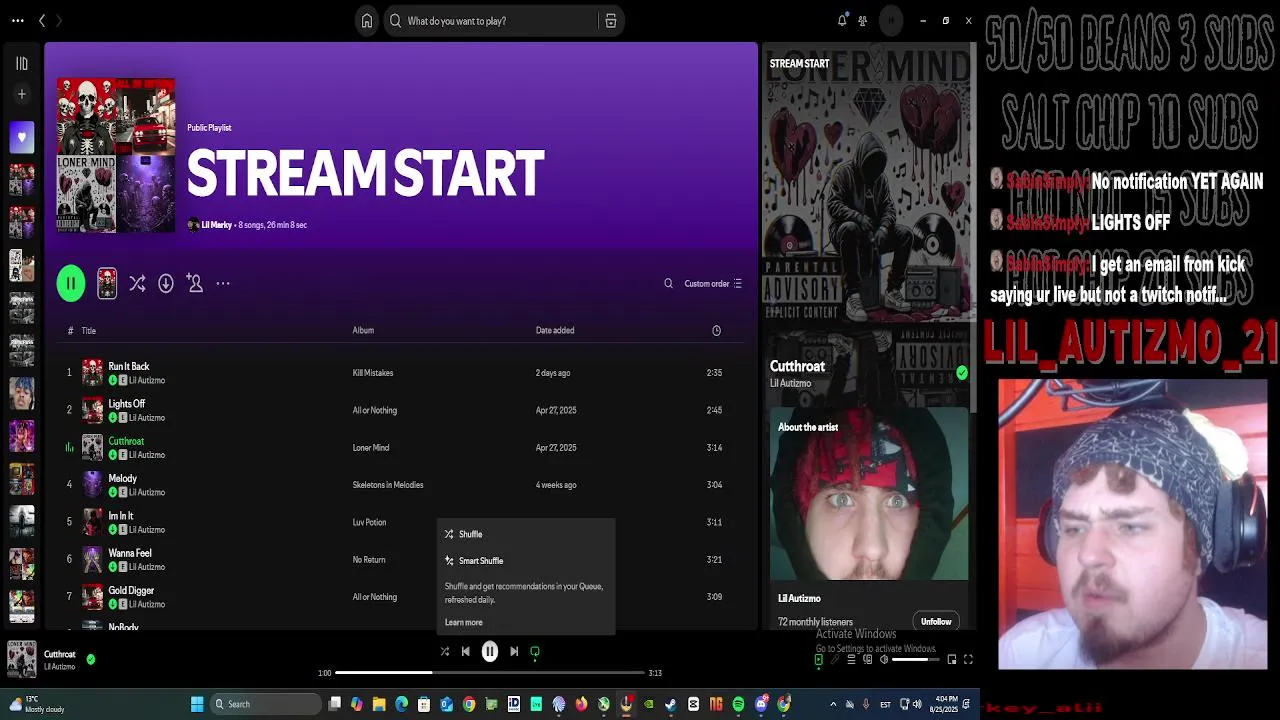This screenshot has height=720, width=1280.
Task: Choose Shuffle in the popup menu
Action: (x=525, y=534)
